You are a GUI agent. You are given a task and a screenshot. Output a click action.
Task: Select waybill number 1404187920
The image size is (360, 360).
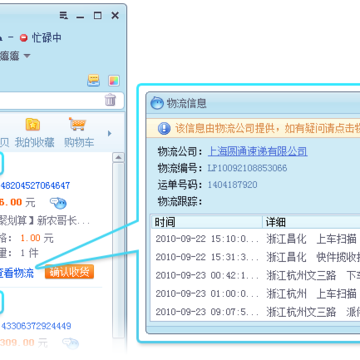tap(232, 185)
